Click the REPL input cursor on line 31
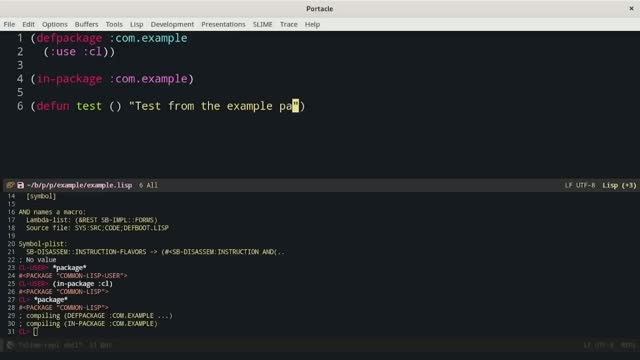640x360 pixels. 36,332
